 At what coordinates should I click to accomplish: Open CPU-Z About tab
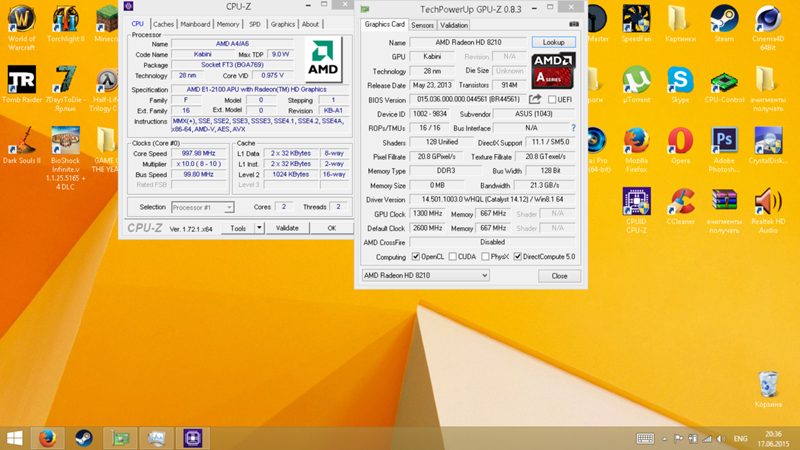coord(310,24)
